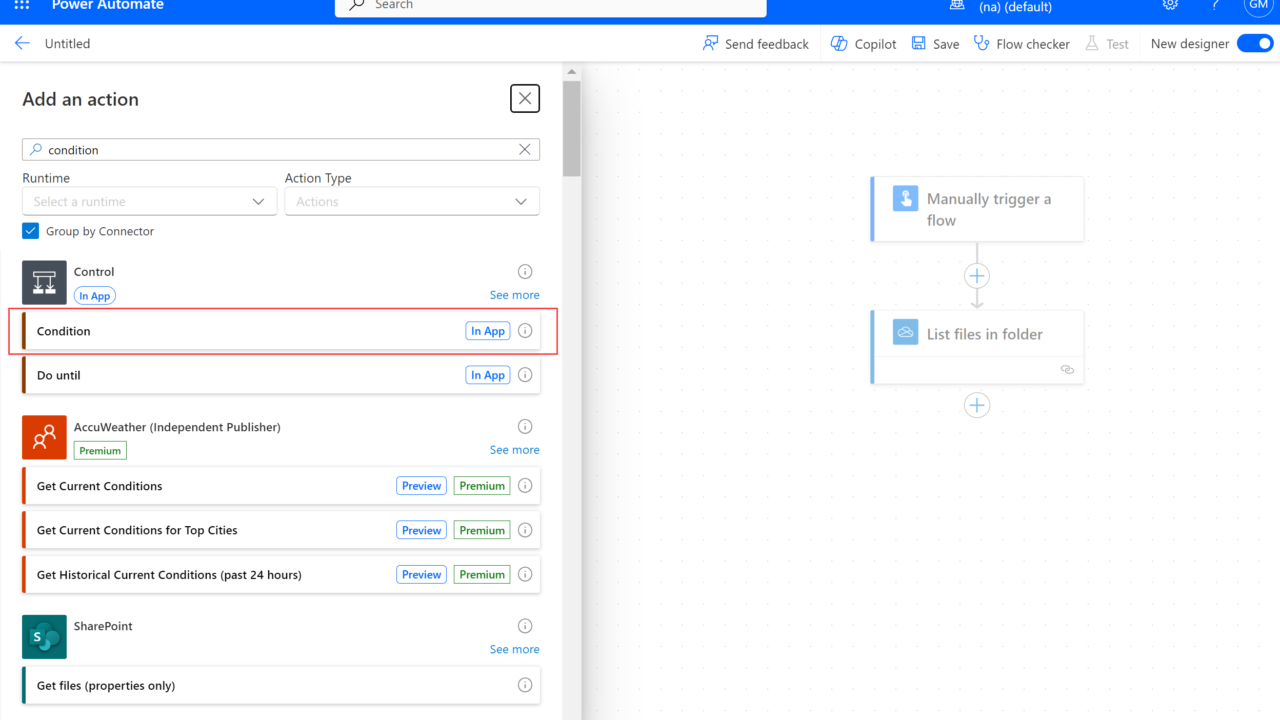Click the Manually trigger a flow icon
Screen dimensions: 1280x720
pos(905,198)
